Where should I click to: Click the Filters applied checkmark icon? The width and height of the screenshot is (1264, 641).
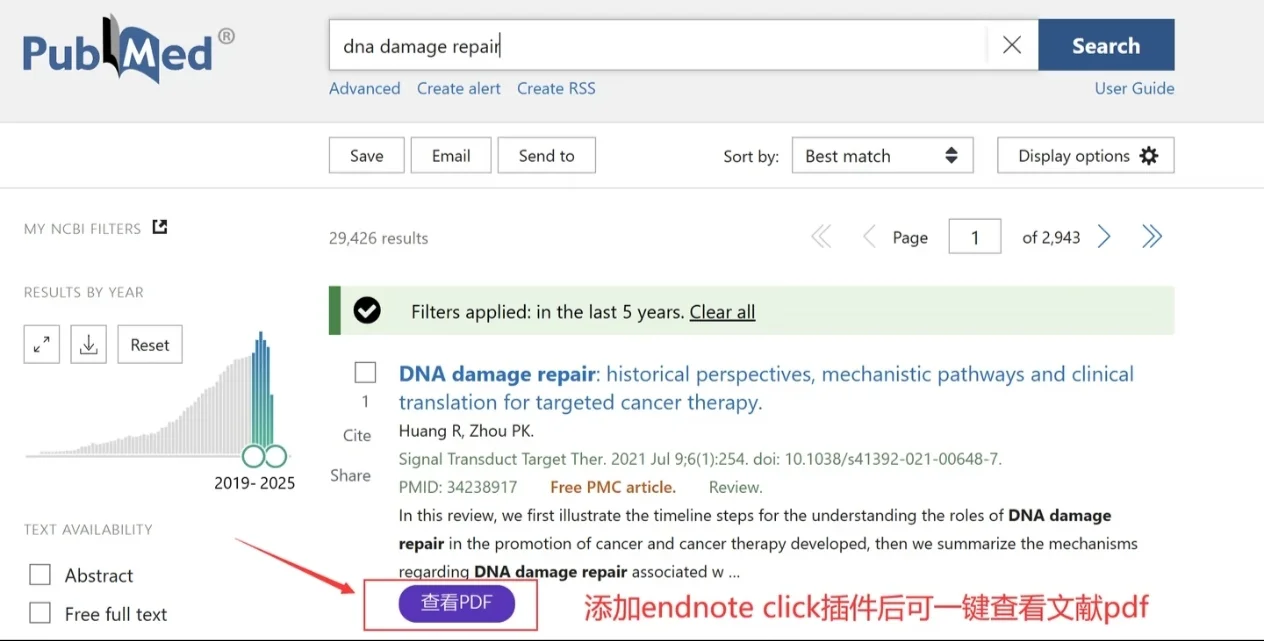367,311
